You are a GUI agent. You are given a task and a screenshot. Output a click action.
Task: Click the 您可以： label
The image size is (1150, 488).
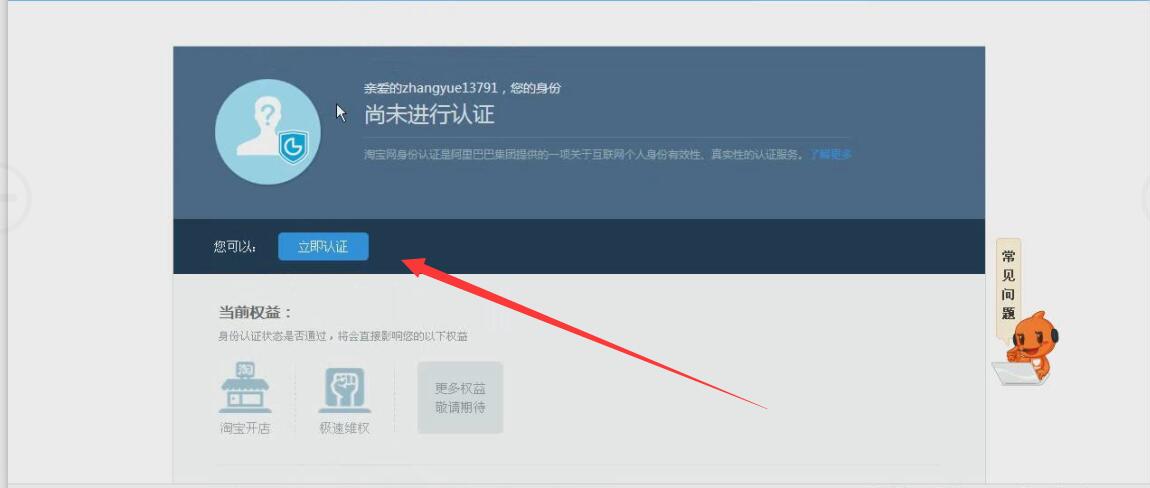tap(235, 247)
